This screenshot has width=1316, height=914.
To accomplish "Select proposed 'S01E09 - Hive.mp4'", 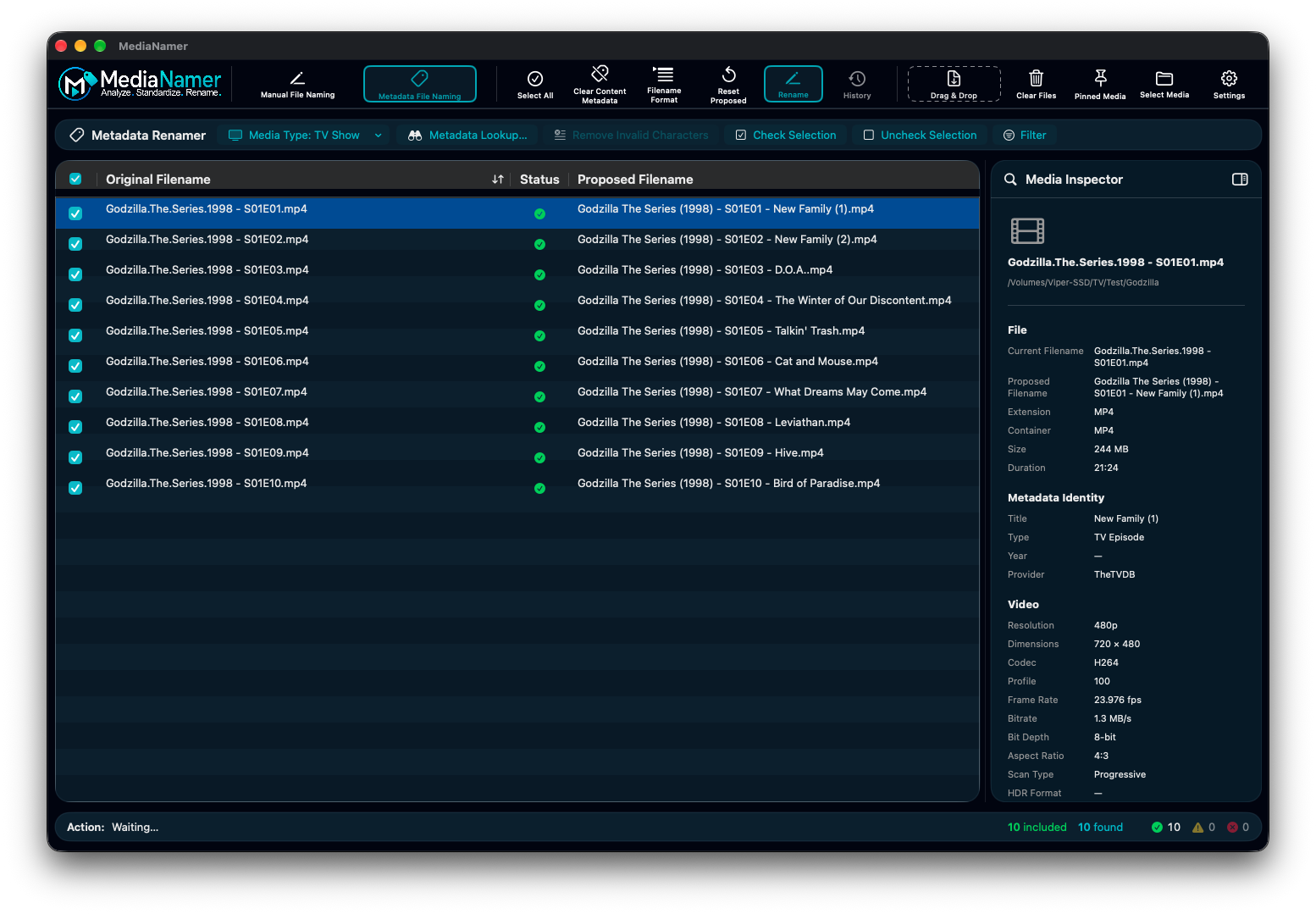I will (700, 452).
